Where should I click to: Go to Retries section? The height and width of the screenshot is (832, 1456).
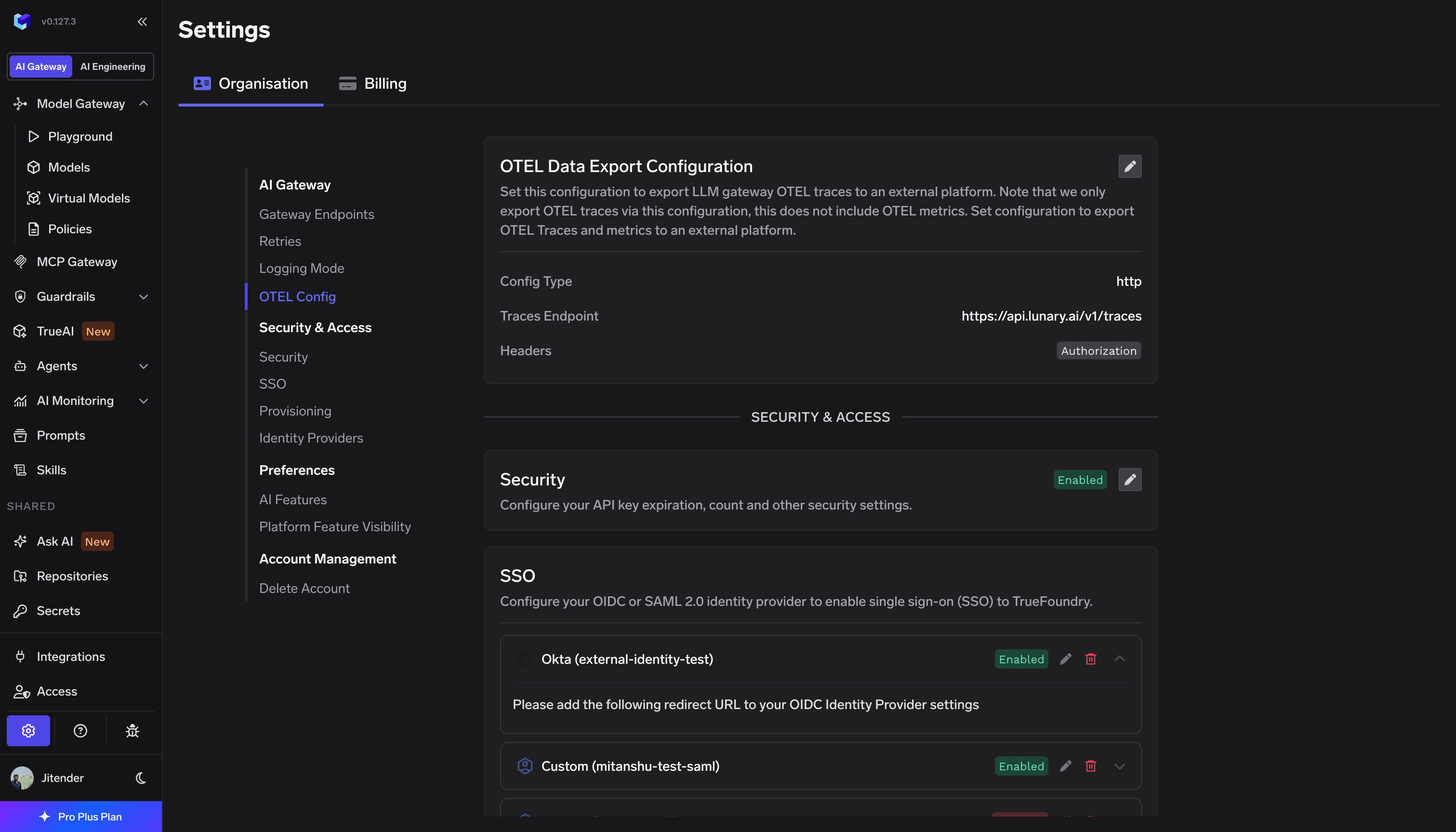[x=280, y=241]
